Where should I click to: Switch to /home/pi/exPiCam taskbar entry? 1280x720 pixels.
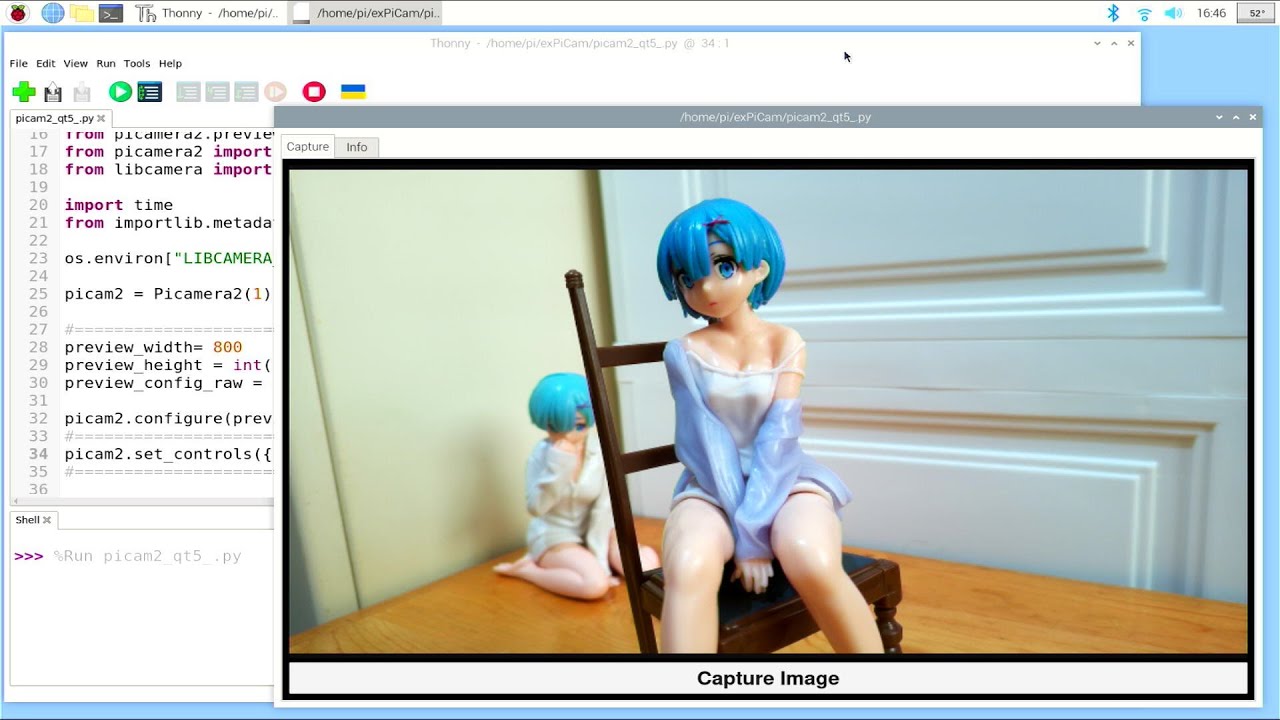point(366,13)
